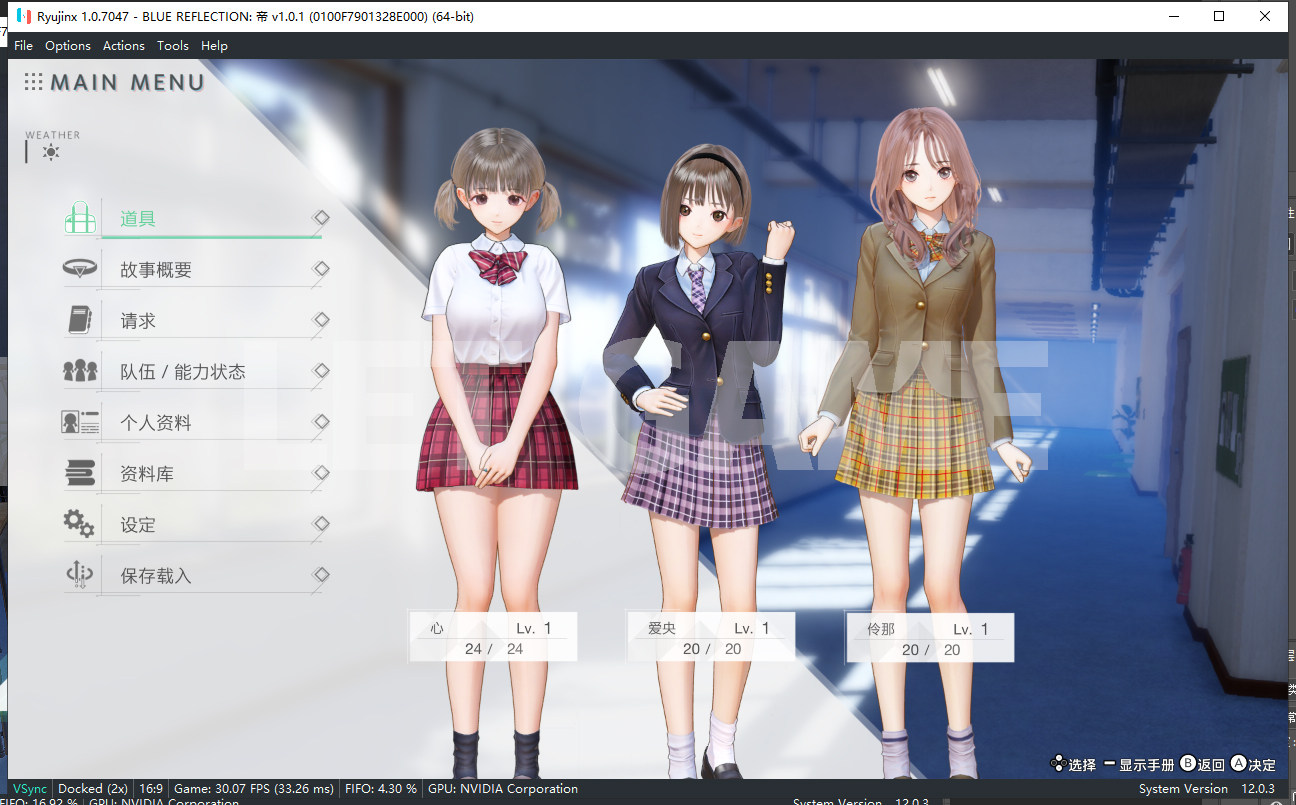Open the Tools menu

[172, 45]
